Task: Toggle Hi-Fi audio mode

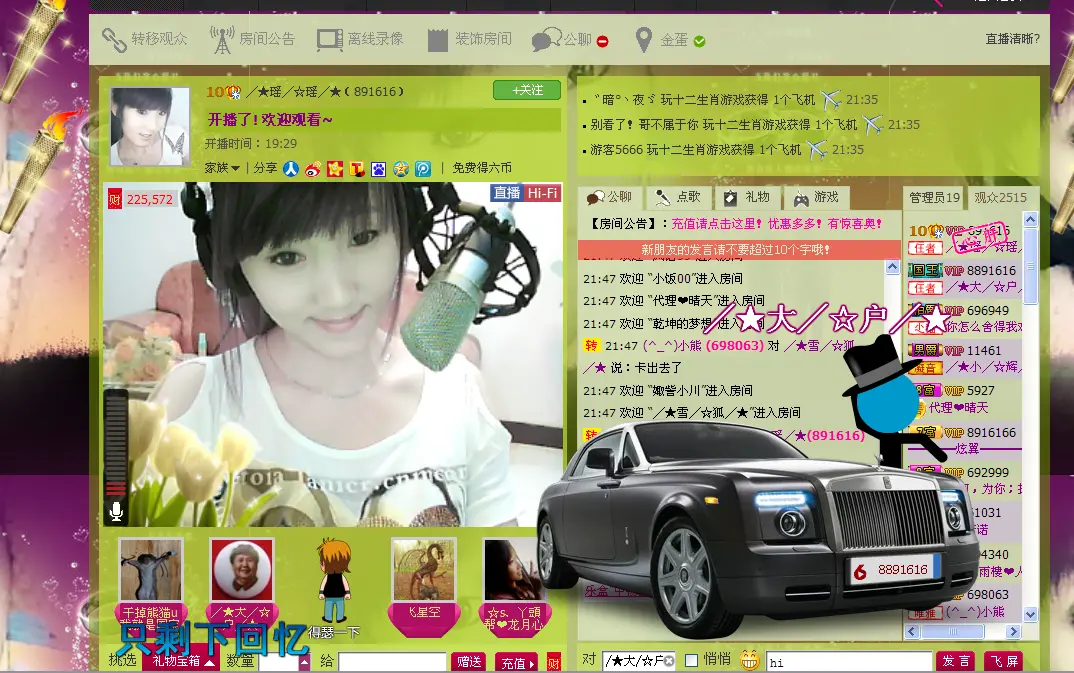Action: coord(542,193)
